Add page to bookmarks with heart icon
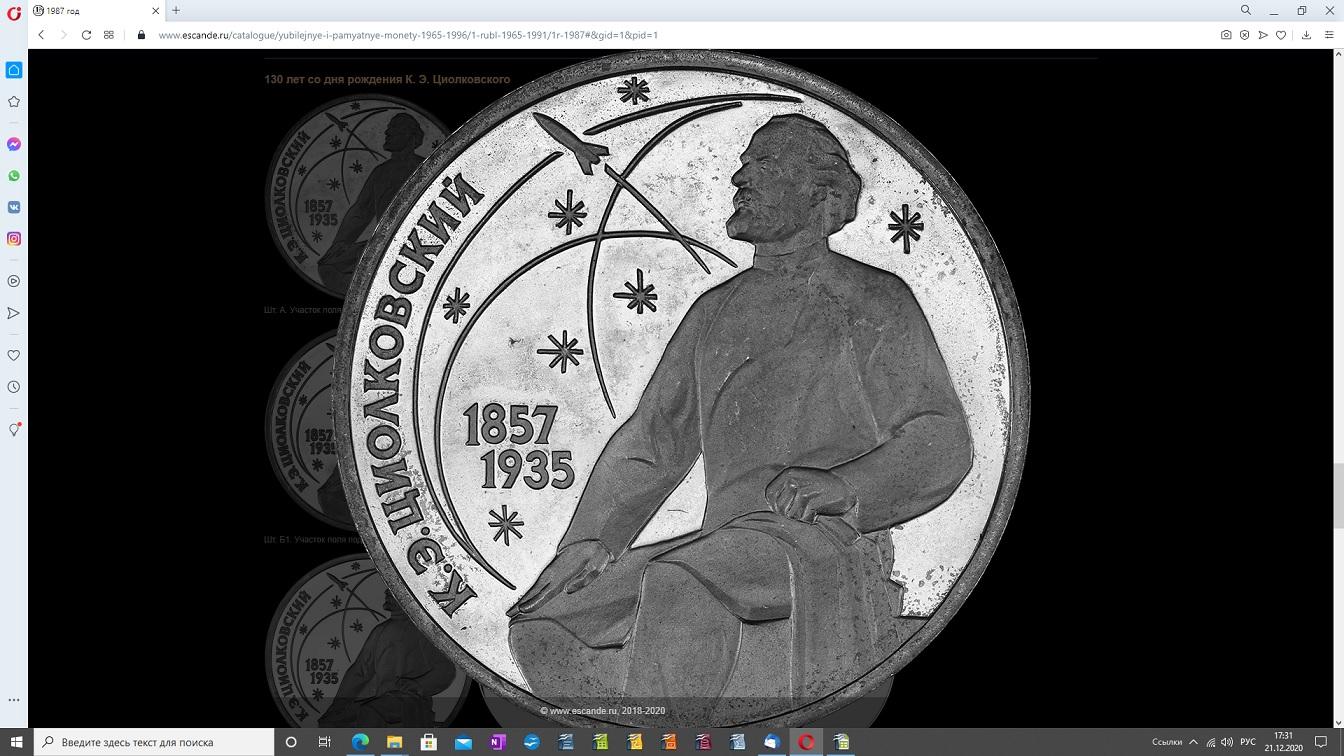Screen dimensions: 1344x756 1281,35
